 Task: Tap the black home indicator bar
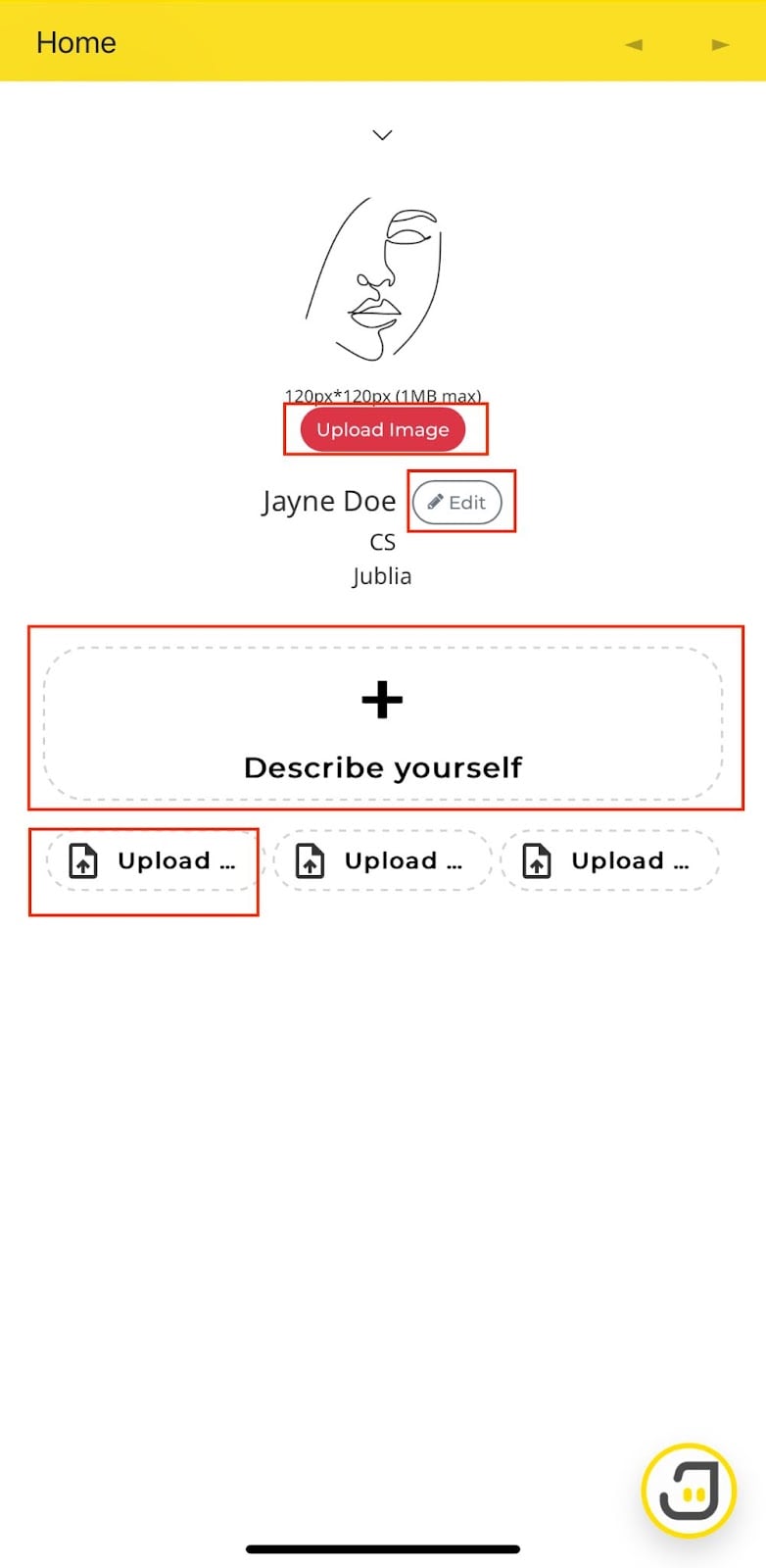coord(383,1549)
